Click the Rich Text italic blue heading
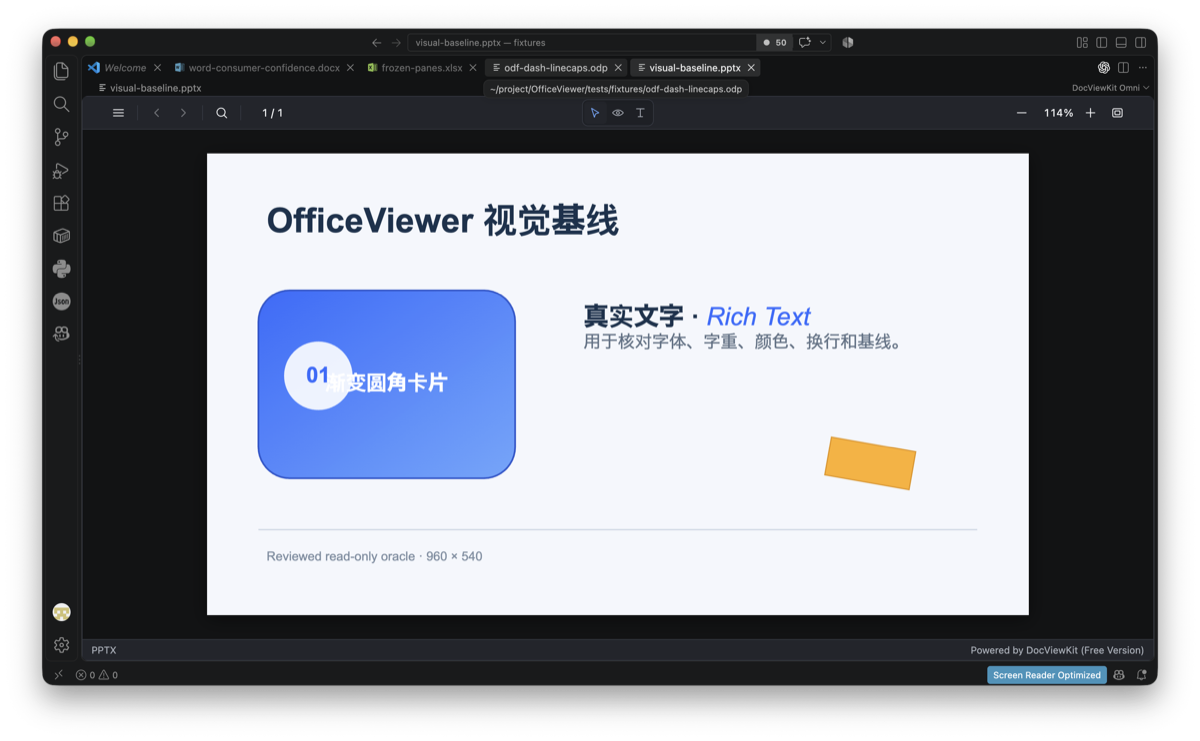1200x741 pixels. click(x=758, y=317)
